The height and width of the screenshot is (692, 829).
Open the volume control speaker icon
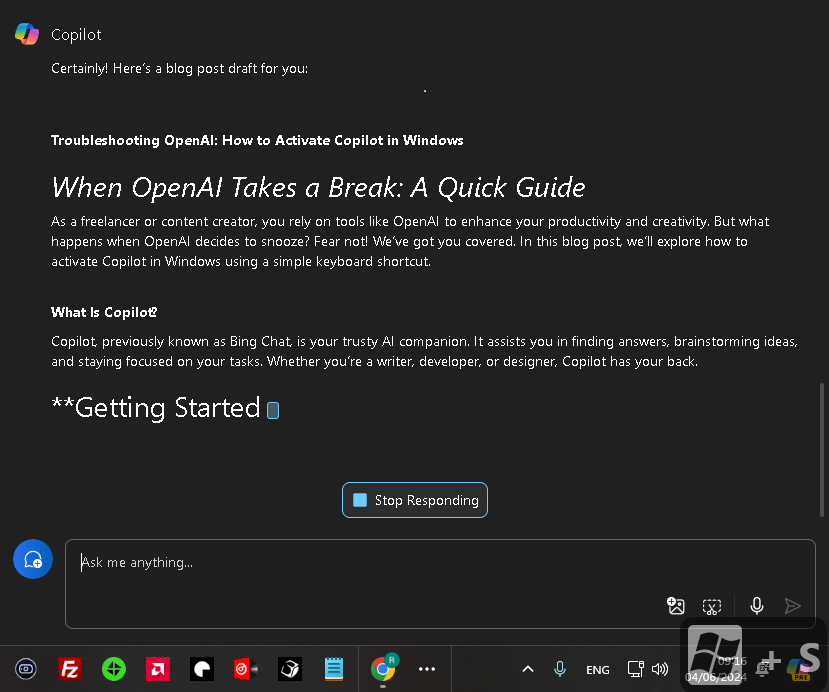(660, 669)
